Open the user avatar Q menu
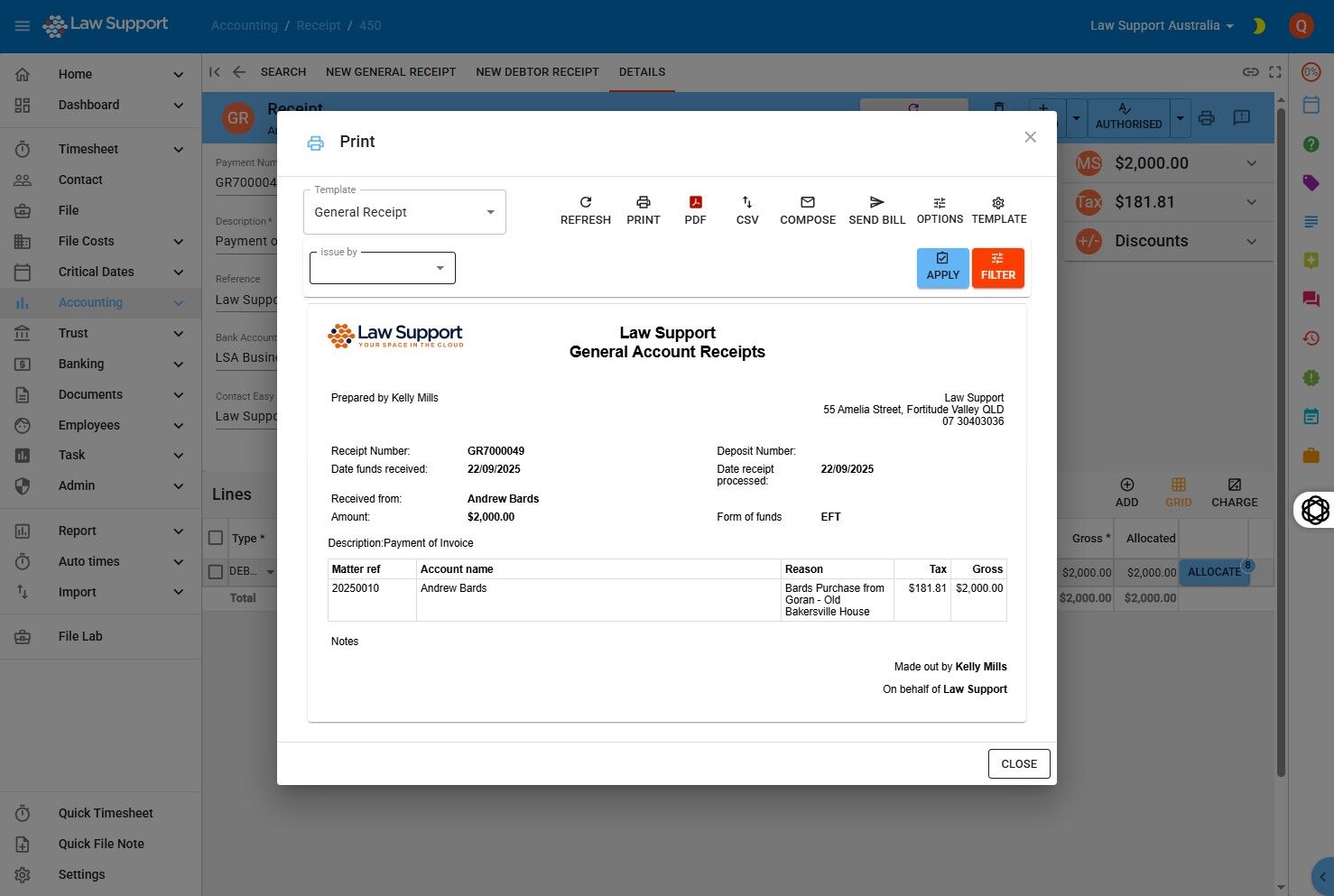Image resolution: width=1334 pixels, height=896 pixels. click(1301, 26)
